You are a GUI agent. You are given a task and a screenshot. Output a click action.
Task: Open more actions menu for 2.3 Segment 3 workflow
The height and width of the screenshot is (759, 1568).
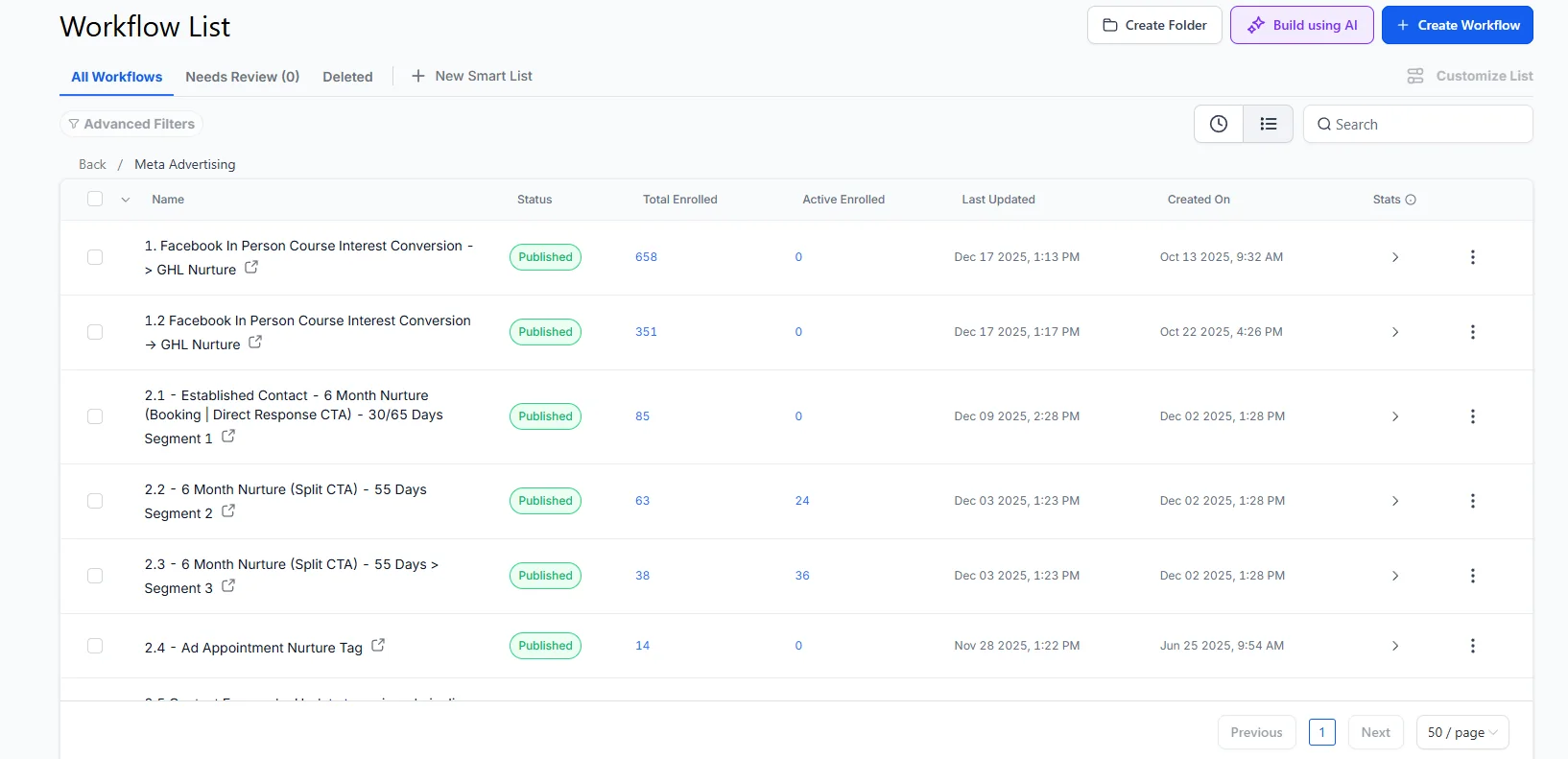point(1473,576)
